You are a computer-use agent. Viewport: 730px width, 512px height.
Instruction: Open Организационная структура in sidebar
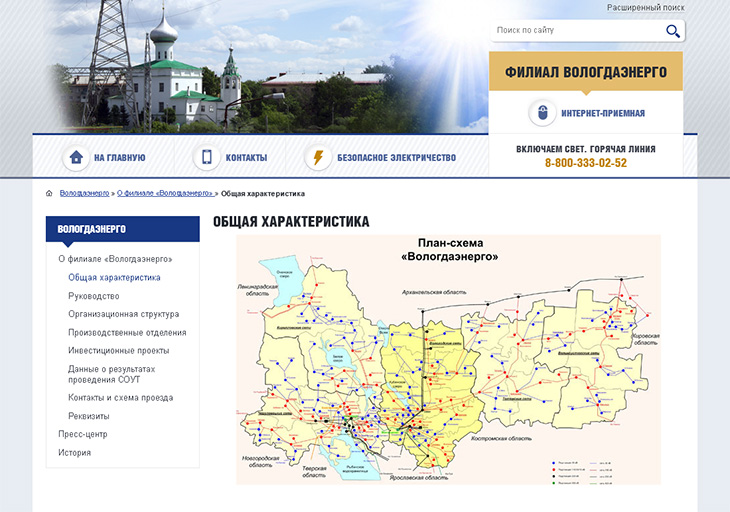pyautogui.click(x=123, y=314)
